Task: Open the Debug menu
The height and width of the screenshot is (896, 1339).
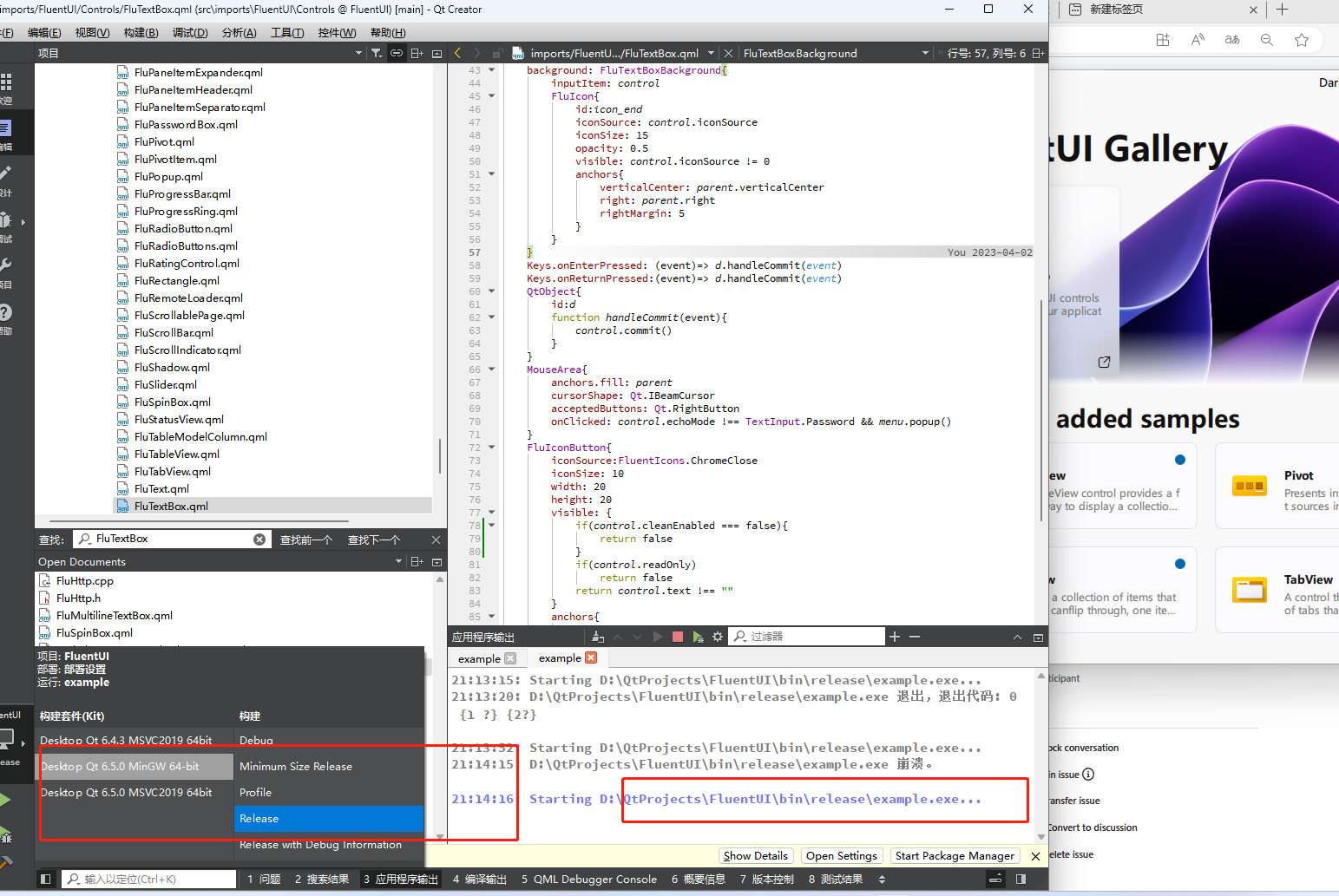Action: pyautogui.click(x=190, y=32)
